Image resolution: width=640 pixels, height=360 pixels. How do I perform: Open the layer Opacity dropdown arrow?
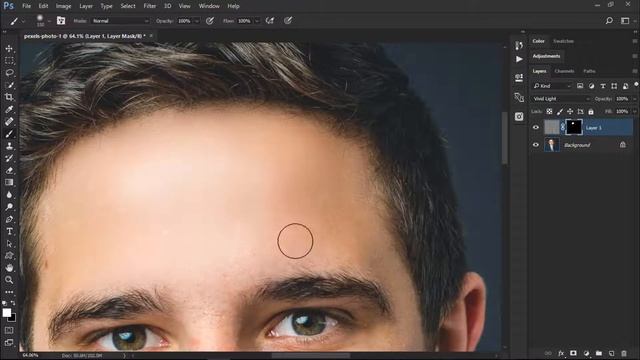pyautogui.click(x=634, y=99)
